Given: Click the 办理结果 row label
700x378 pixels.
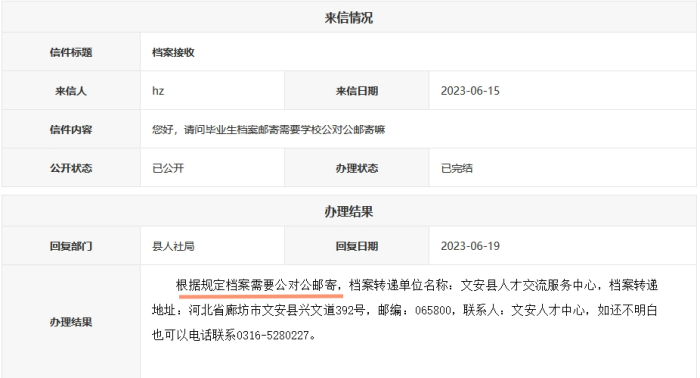Looking at the screenshot, I should [71, 322].
